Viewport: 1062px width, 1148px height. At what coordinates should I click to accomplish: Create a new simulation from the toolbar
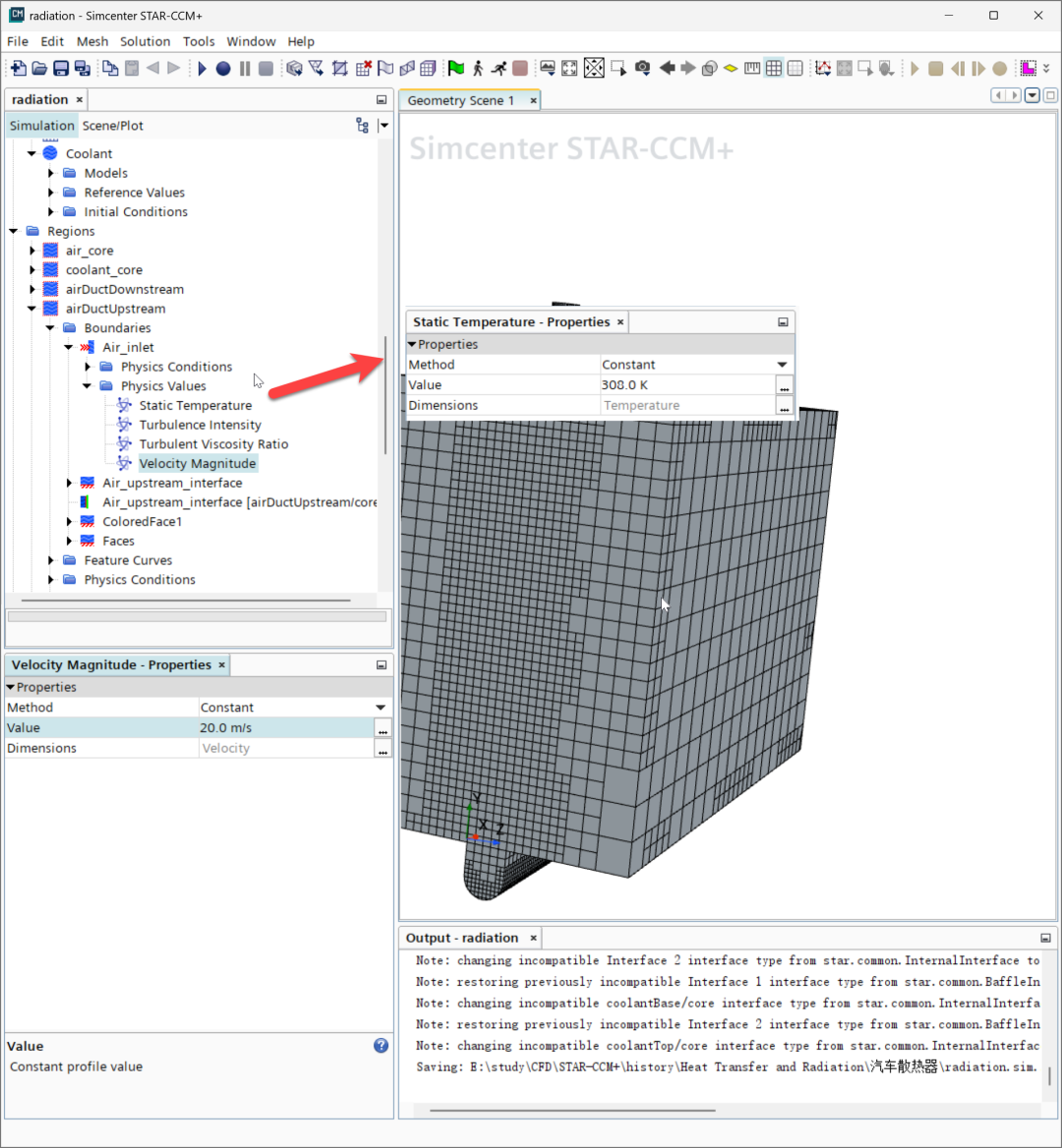(19, 68)
